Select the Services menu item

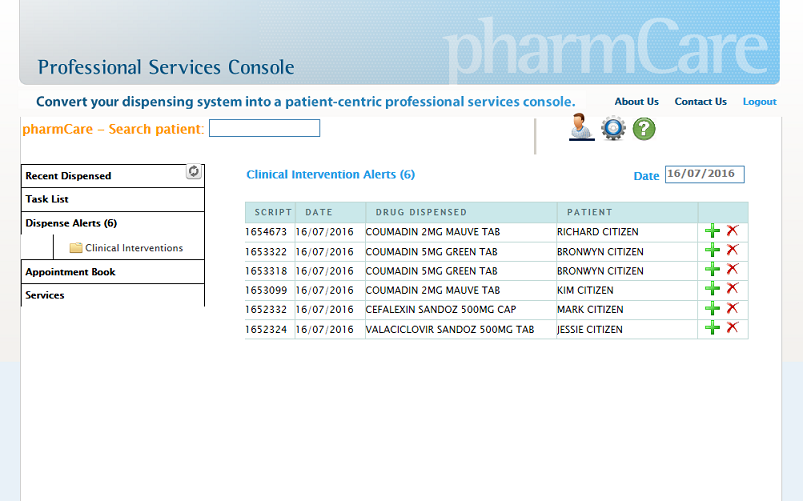coord(45,296)
